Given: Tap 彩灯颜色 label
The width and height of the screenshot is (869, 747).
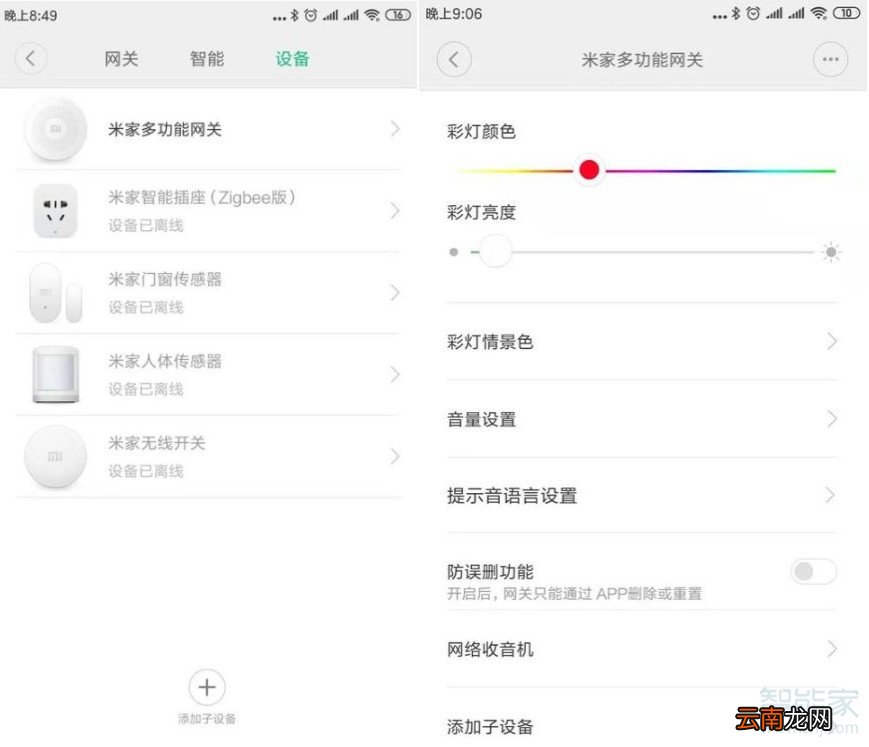Looking at the screenshot, I should coord(481,131).
